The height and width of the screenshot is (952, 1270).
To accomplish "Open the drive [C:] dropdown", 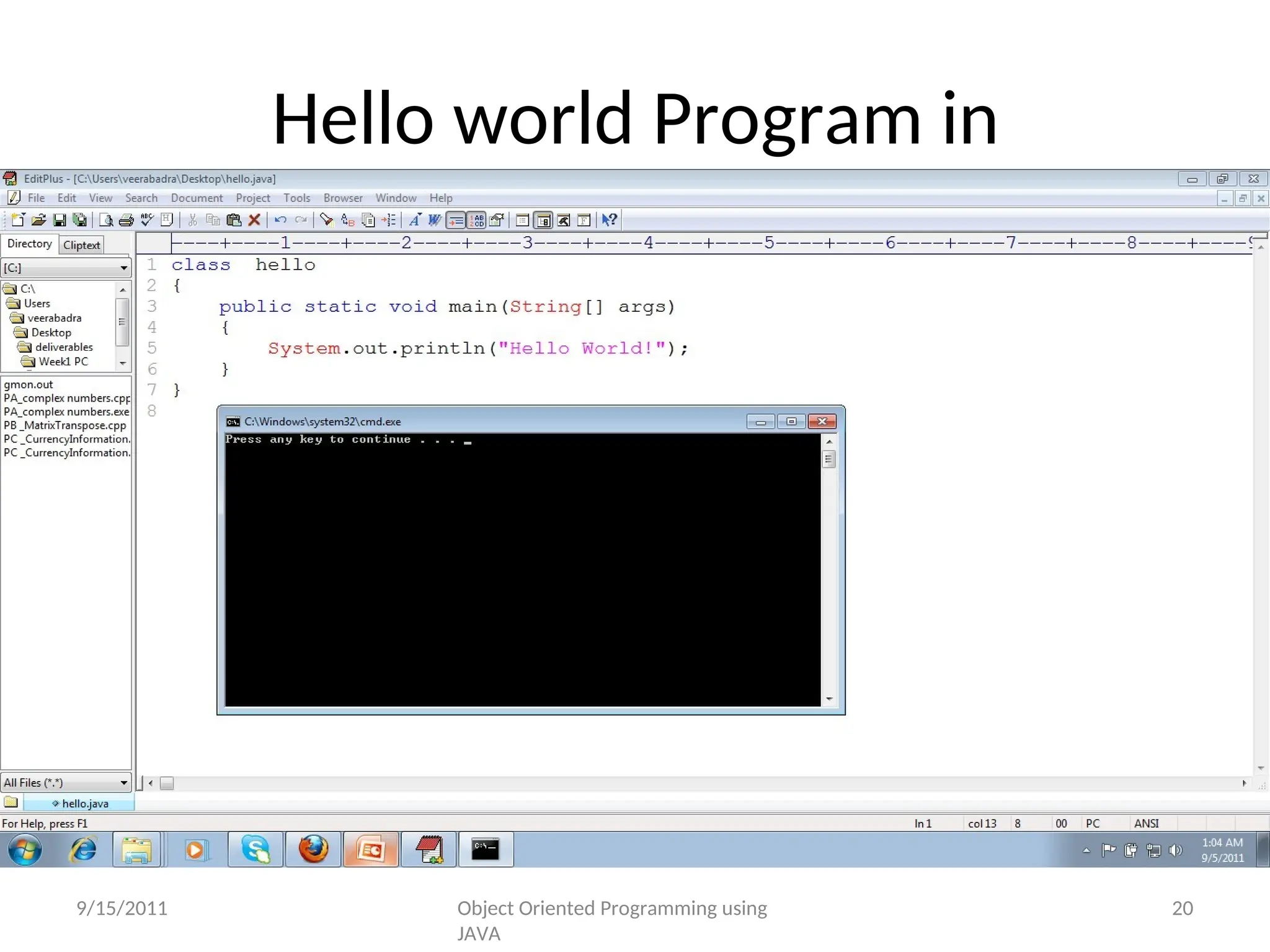I will (123, 268).
